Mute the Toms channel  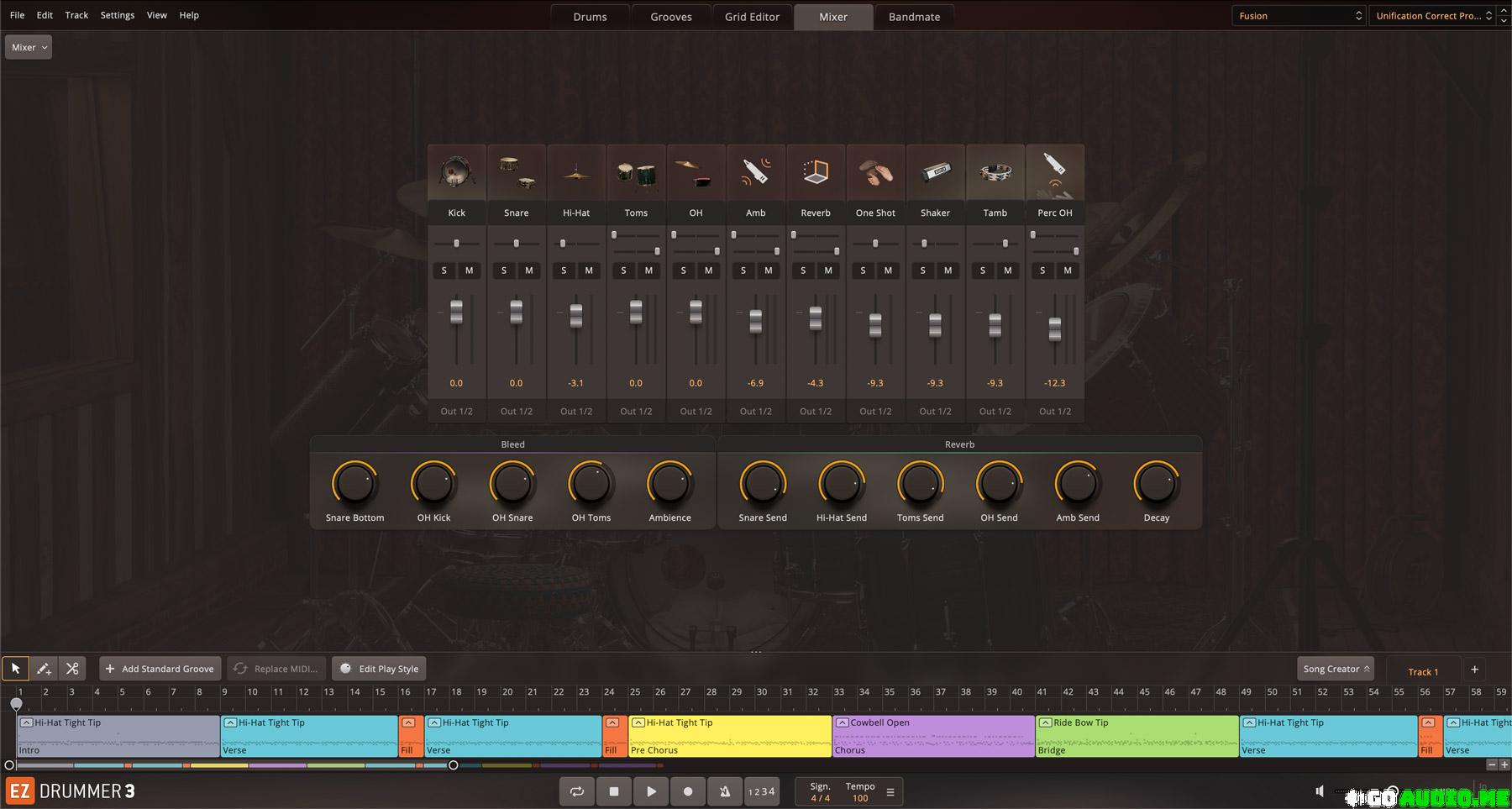pyautogui.click(x=648, y=271)
